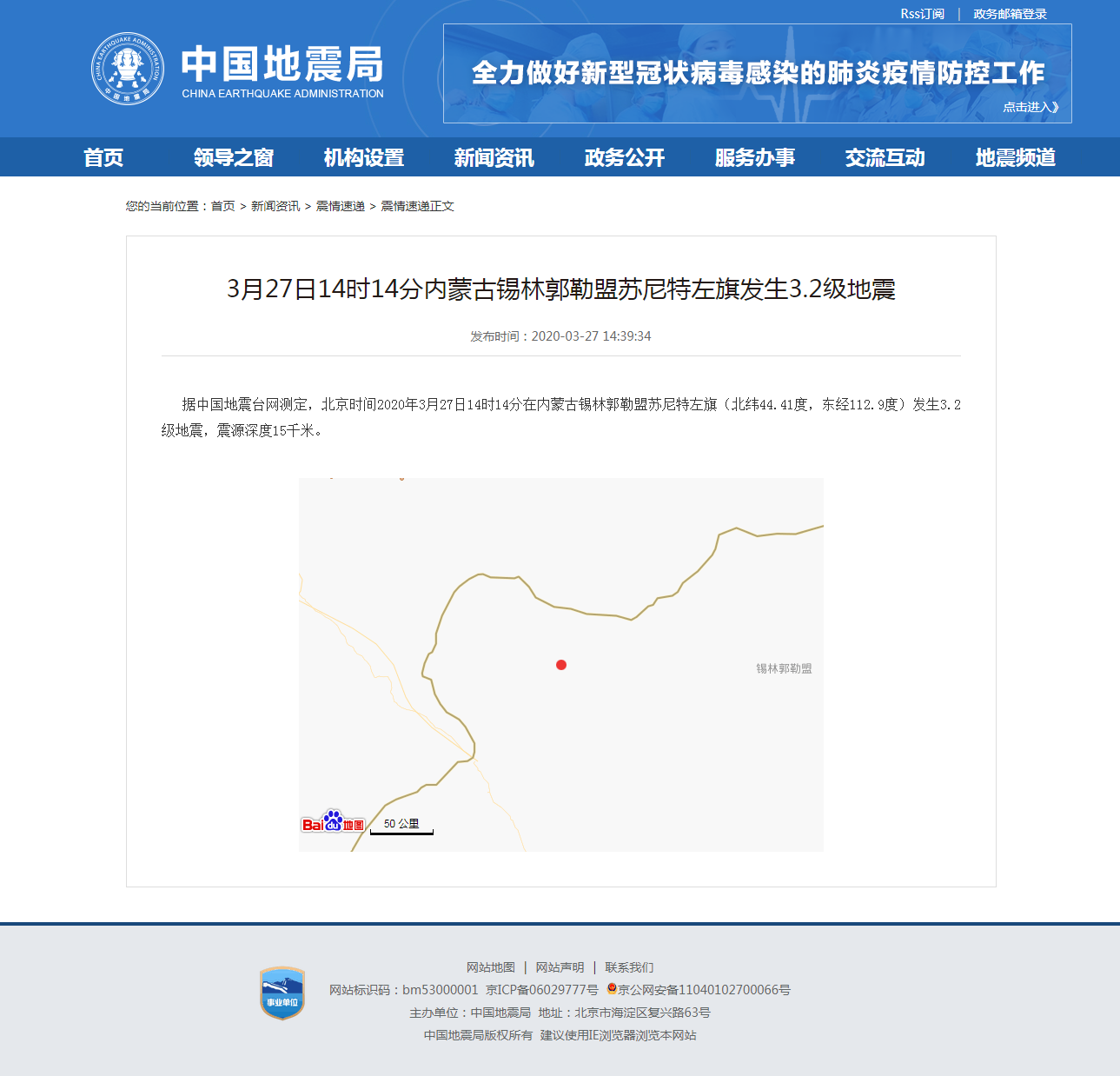Click 震情速递正文 breadcrumb text
Image resolution: width=1120 pixels, height=1076 pixels.
pos(417,206)
